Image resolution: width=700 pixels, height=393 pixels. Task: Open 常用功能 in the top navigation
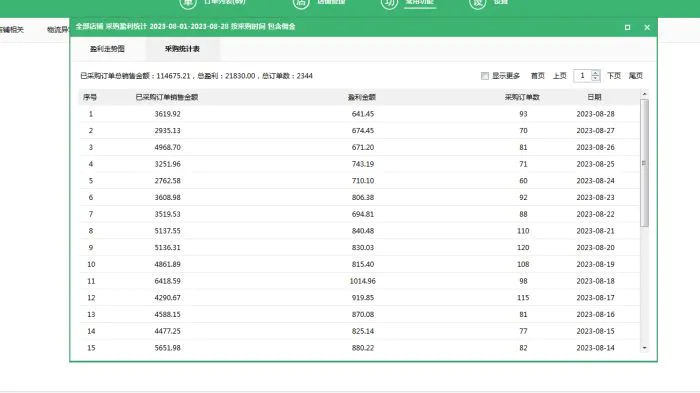419,2
